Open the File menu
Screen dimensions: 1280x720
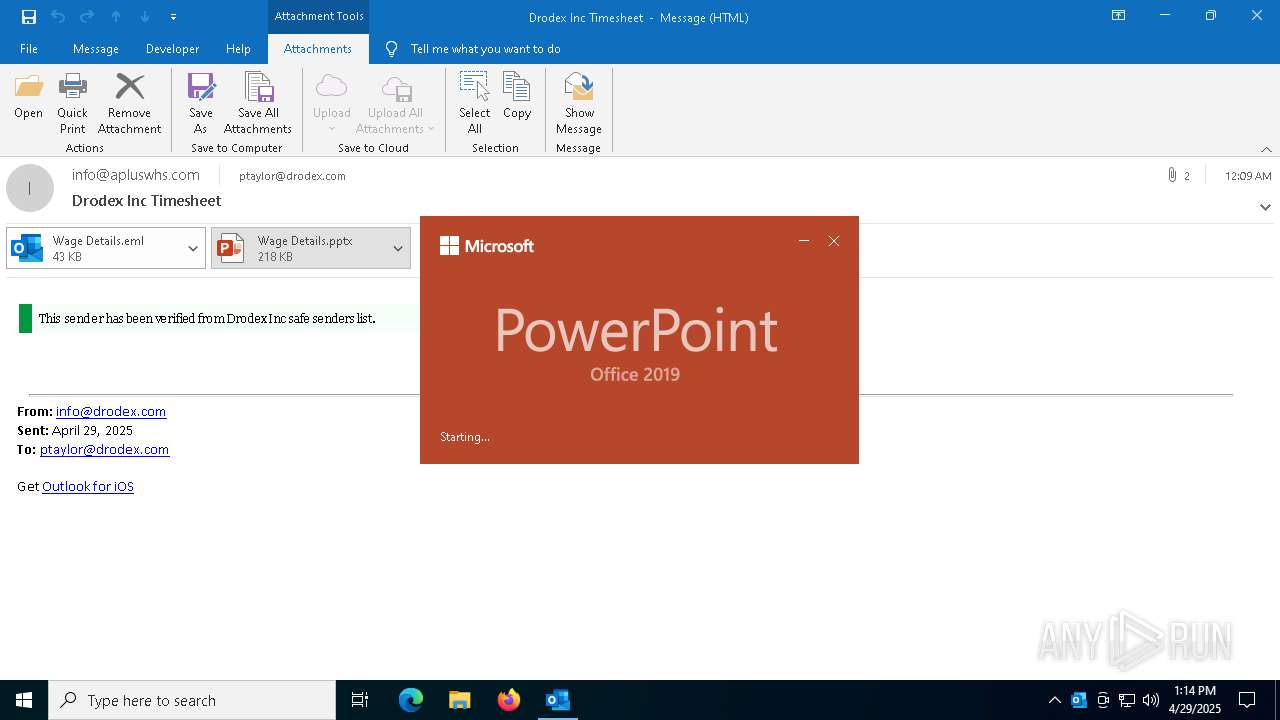coord(29,49)
